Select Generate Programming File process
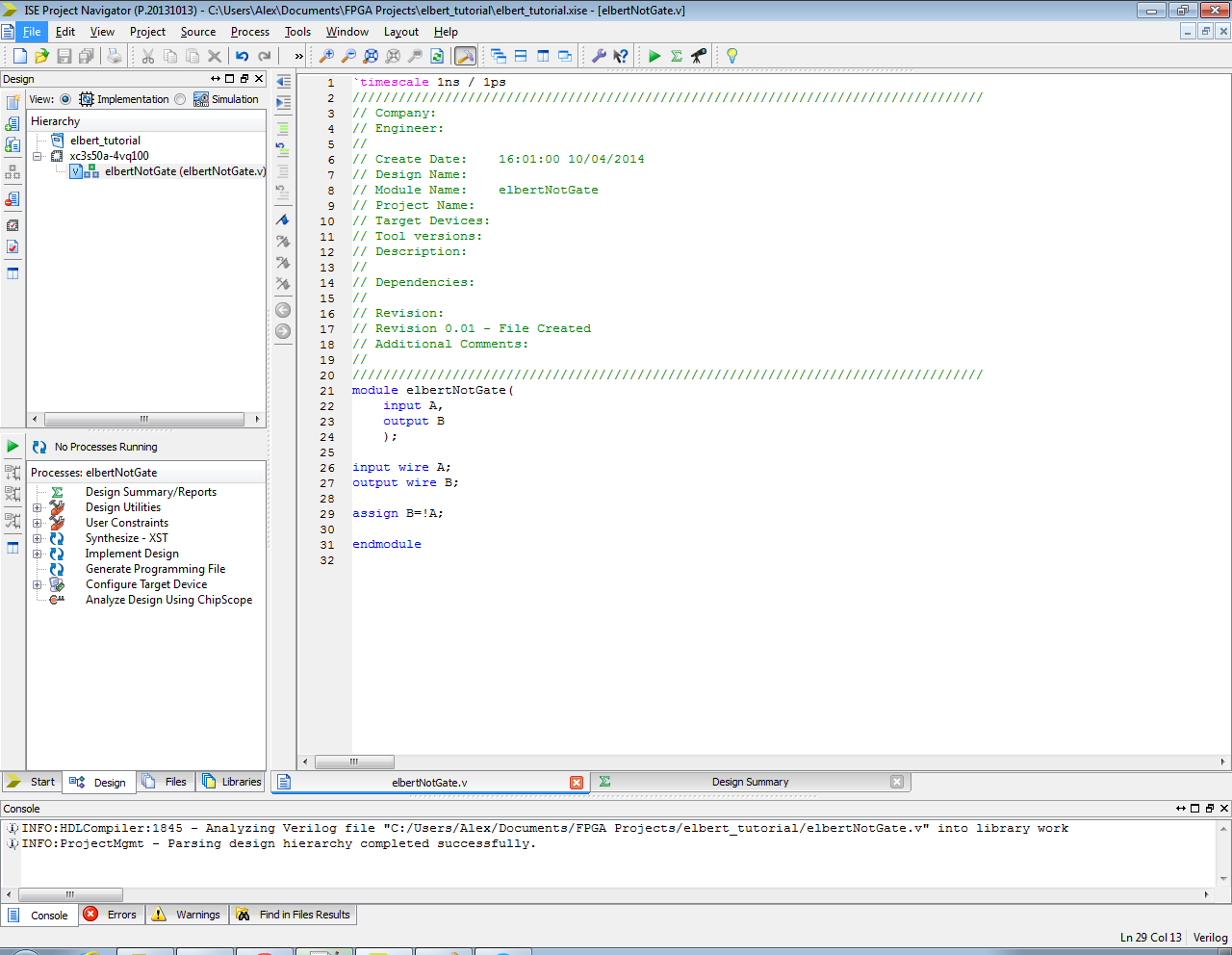 (x=155, y=569)
